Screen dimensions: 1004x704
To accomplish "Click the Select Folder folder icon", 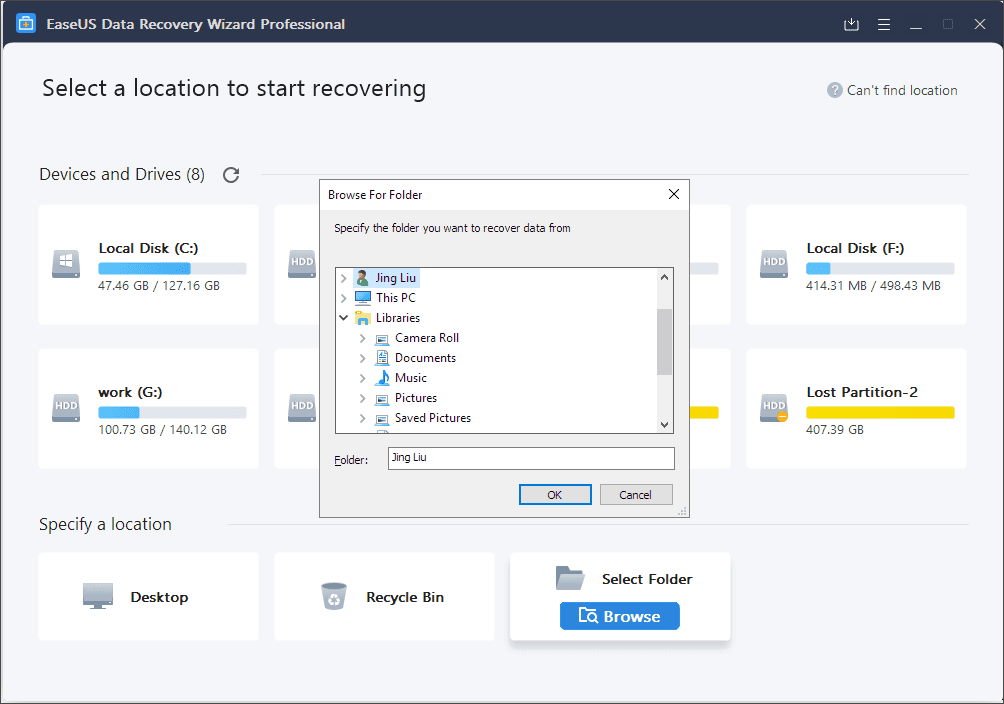I will click(570, 578).
